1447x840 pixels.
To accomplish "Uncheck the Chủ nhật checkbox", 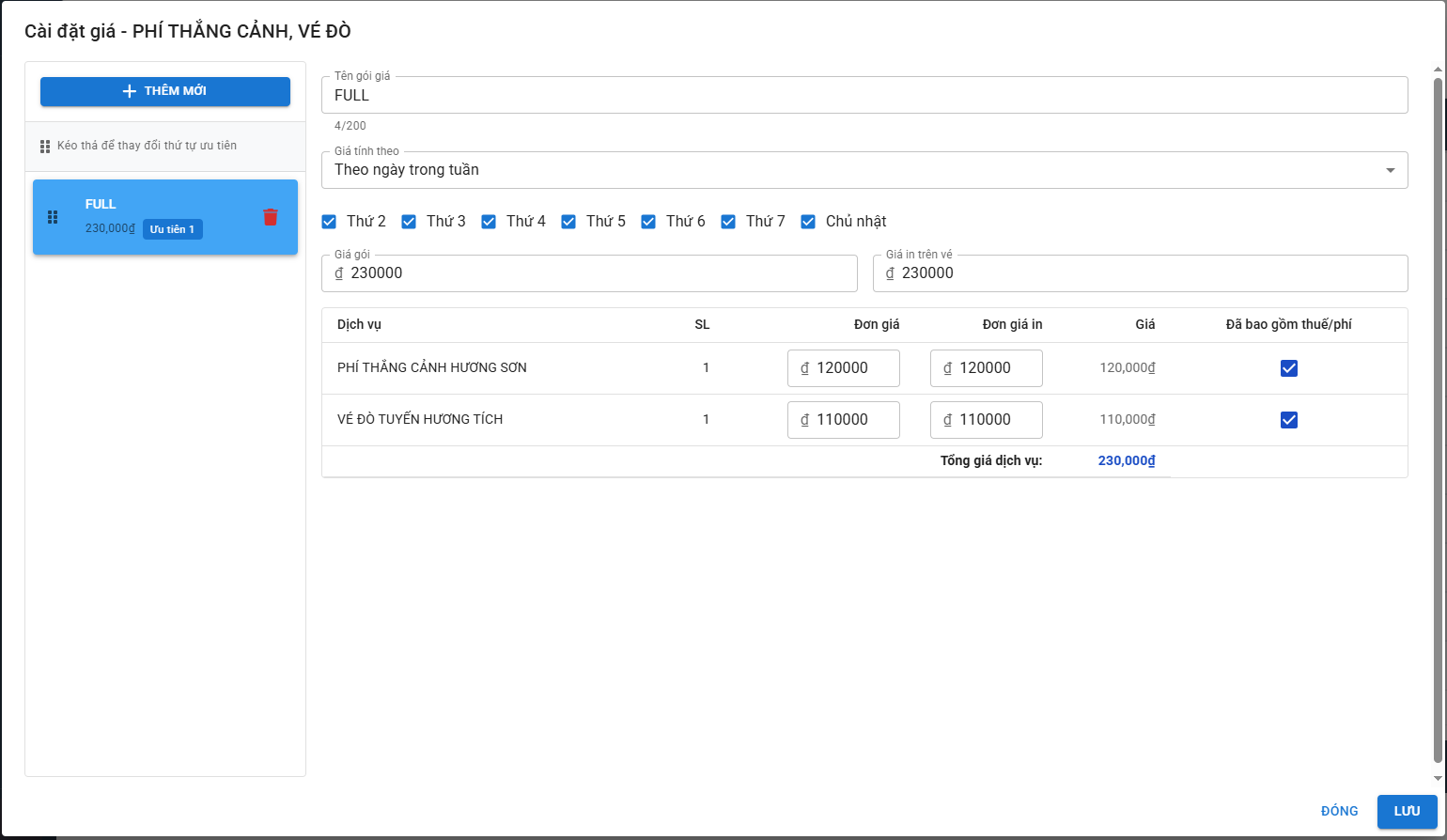I will 808,222.
